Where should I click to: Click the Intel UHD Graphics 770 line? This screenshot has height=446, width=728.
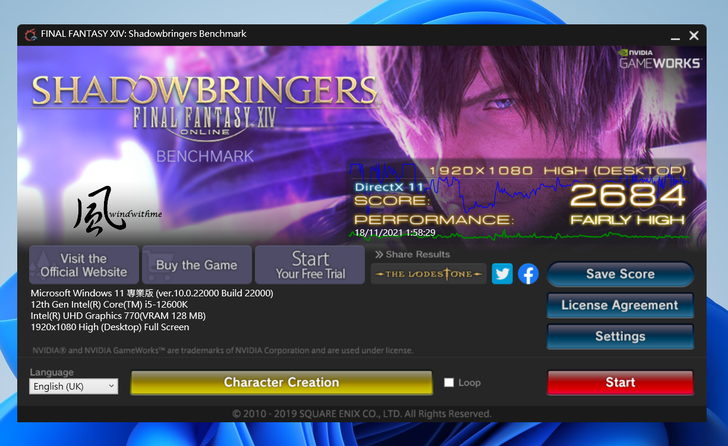[118, 316]
